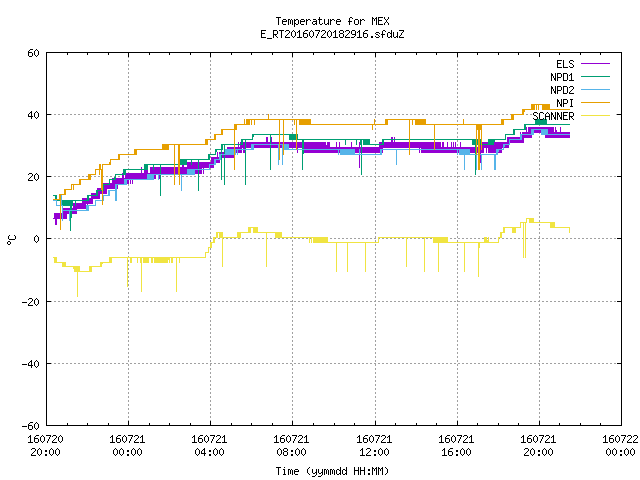640x480 pixels.
Task: Click the x-axis tick label 160721 16:00
Action: tap(456, 446)
